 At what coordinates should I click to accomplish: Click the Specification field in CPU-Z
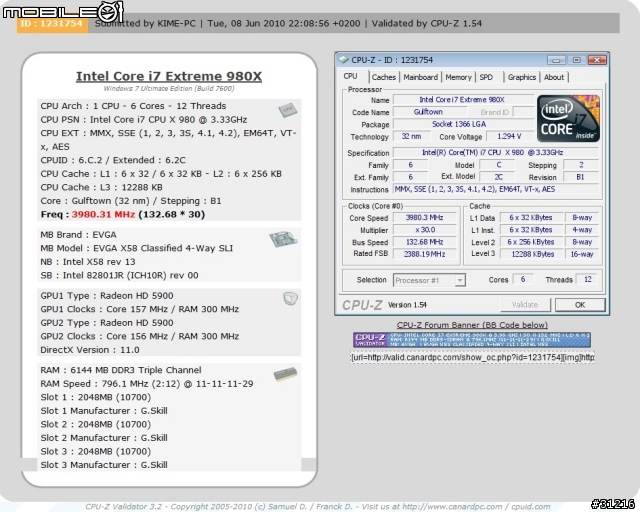(496, 153)
